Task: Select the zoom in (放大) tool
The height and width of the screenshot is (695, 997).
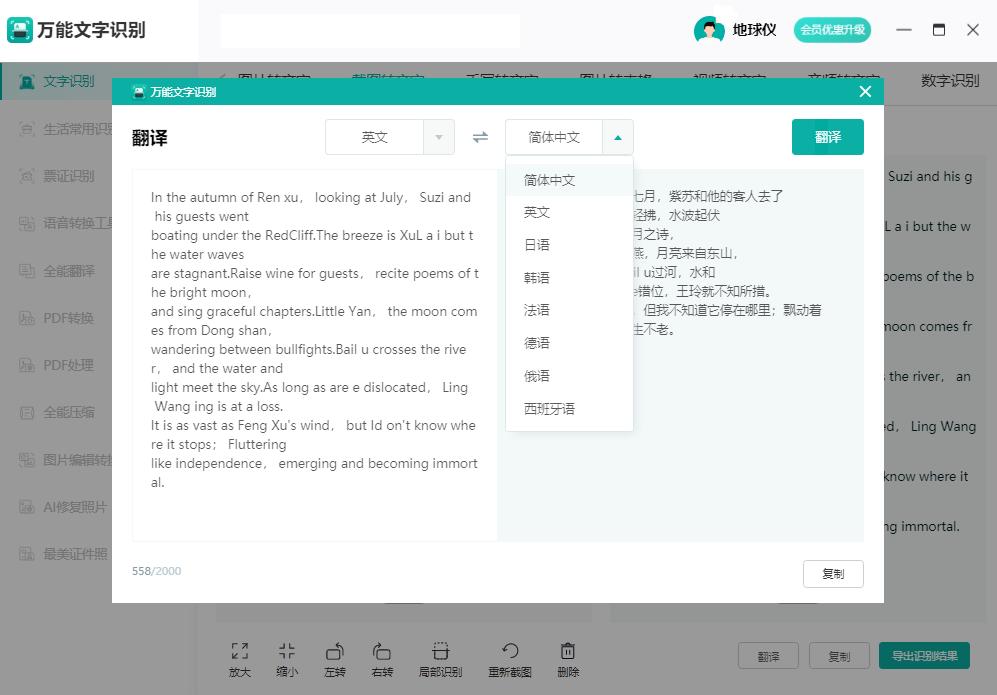Action: 240,658
